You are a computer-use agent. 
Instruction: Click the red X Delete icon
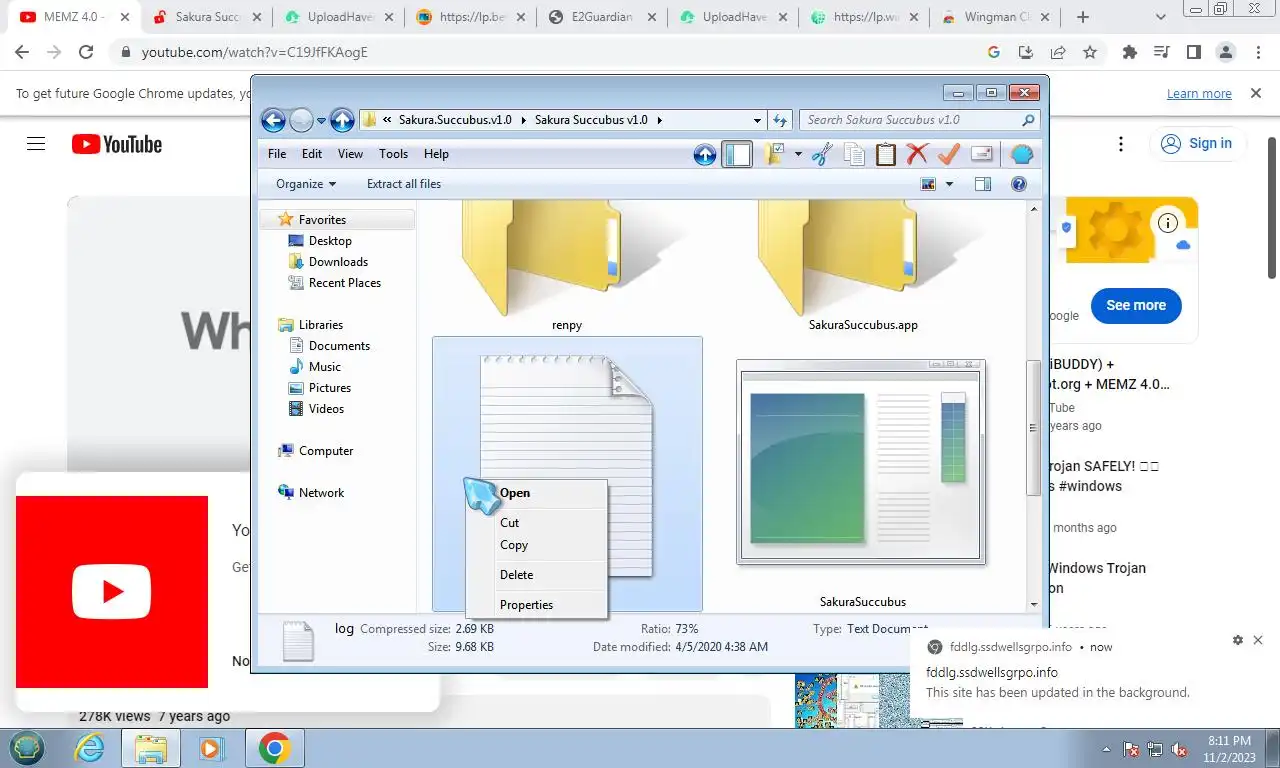(917, 154)
